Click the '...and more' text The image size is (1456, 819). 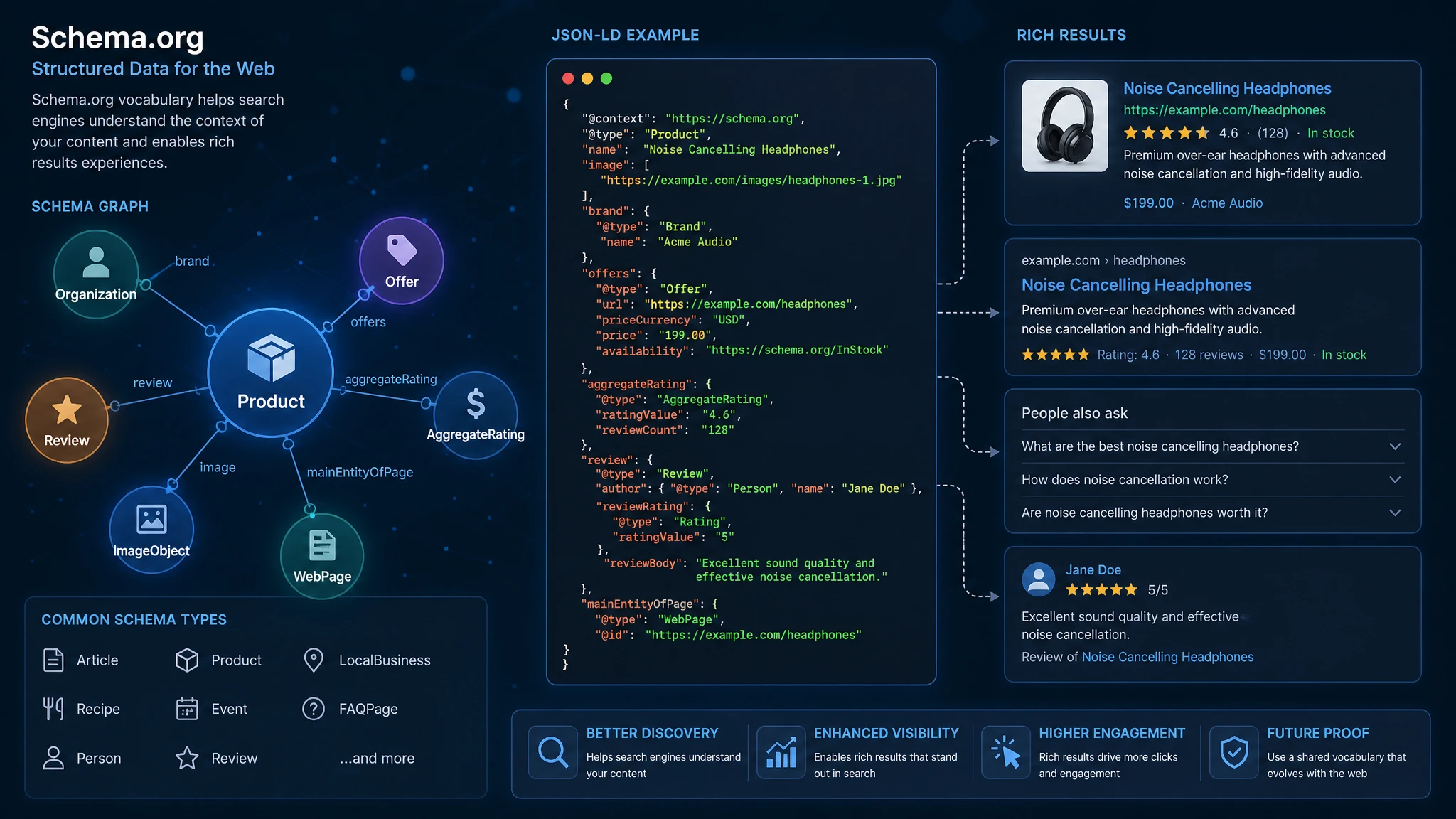377,759
